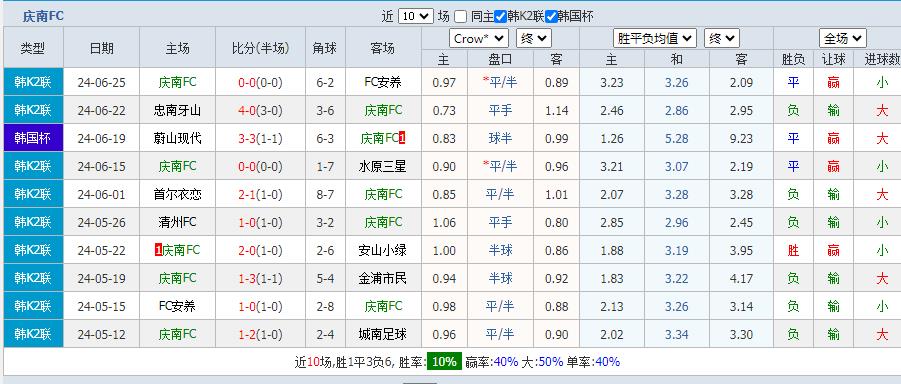901x384 pixels.
Task: Click the 赢率:40% summary value
Action: 491,362
